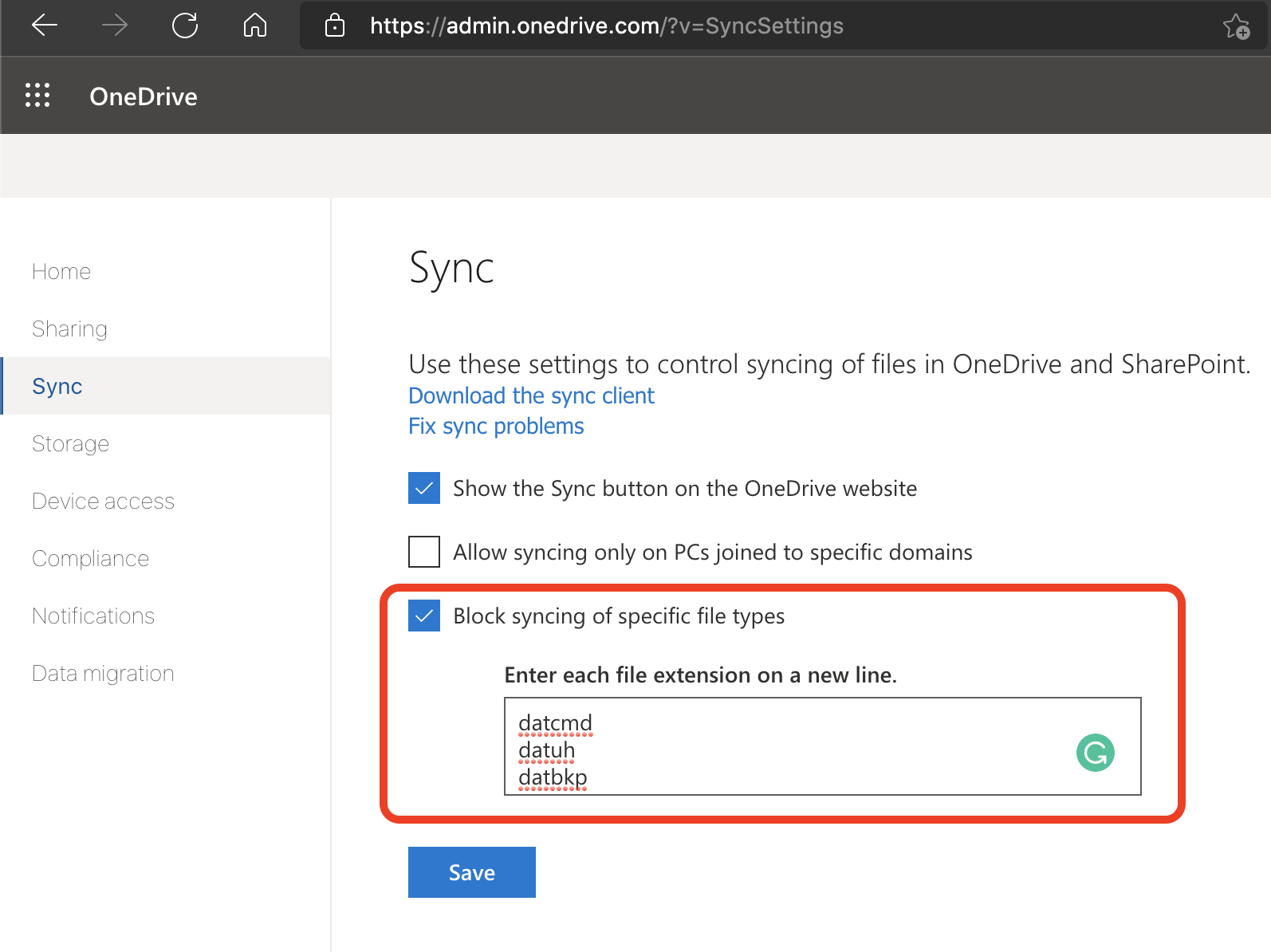Open the app launcher grid icon
This screenshot has height=952, width=1271.
point(37,95)
